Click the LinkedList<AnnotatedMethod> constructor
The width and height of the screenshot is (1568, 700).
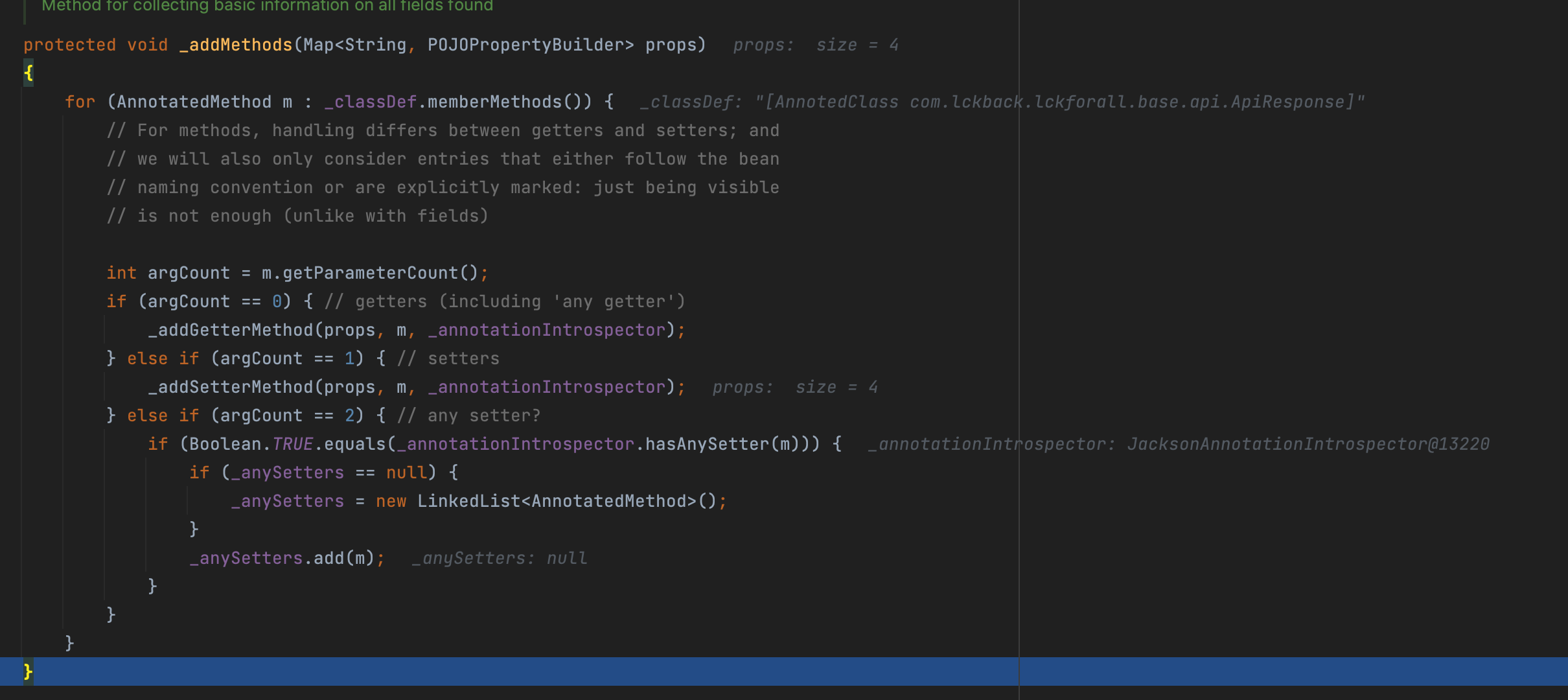556,501
